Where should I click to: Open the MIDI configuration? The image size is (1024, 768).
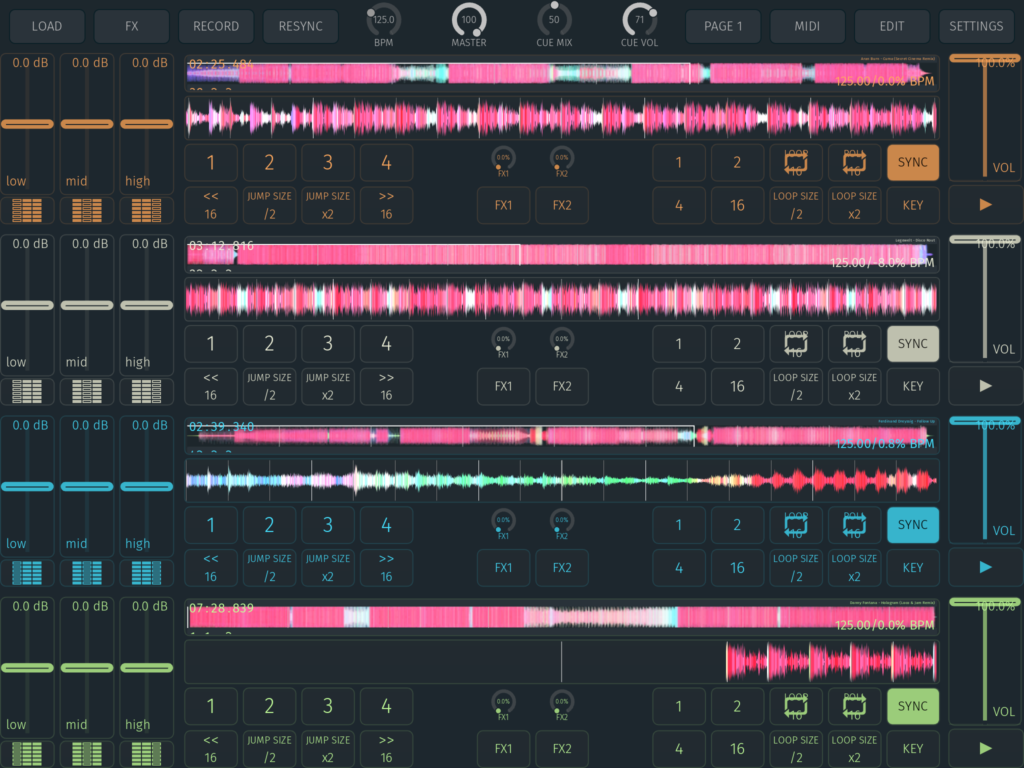click(807, 26)
